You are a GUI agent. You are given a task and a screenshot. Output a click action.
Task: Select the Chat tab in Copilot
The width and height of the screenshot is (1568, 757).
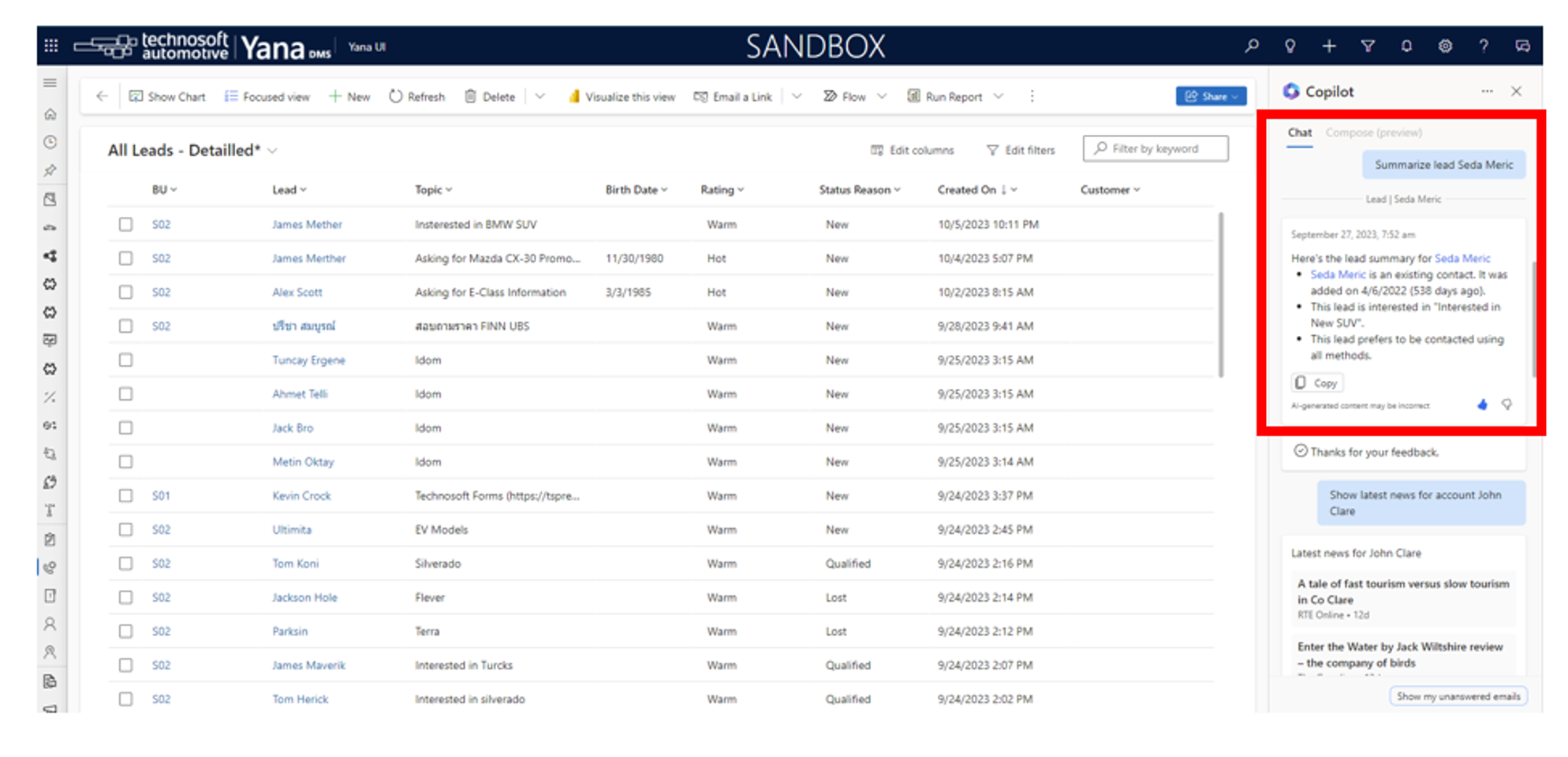click(x=1300, y=132)
